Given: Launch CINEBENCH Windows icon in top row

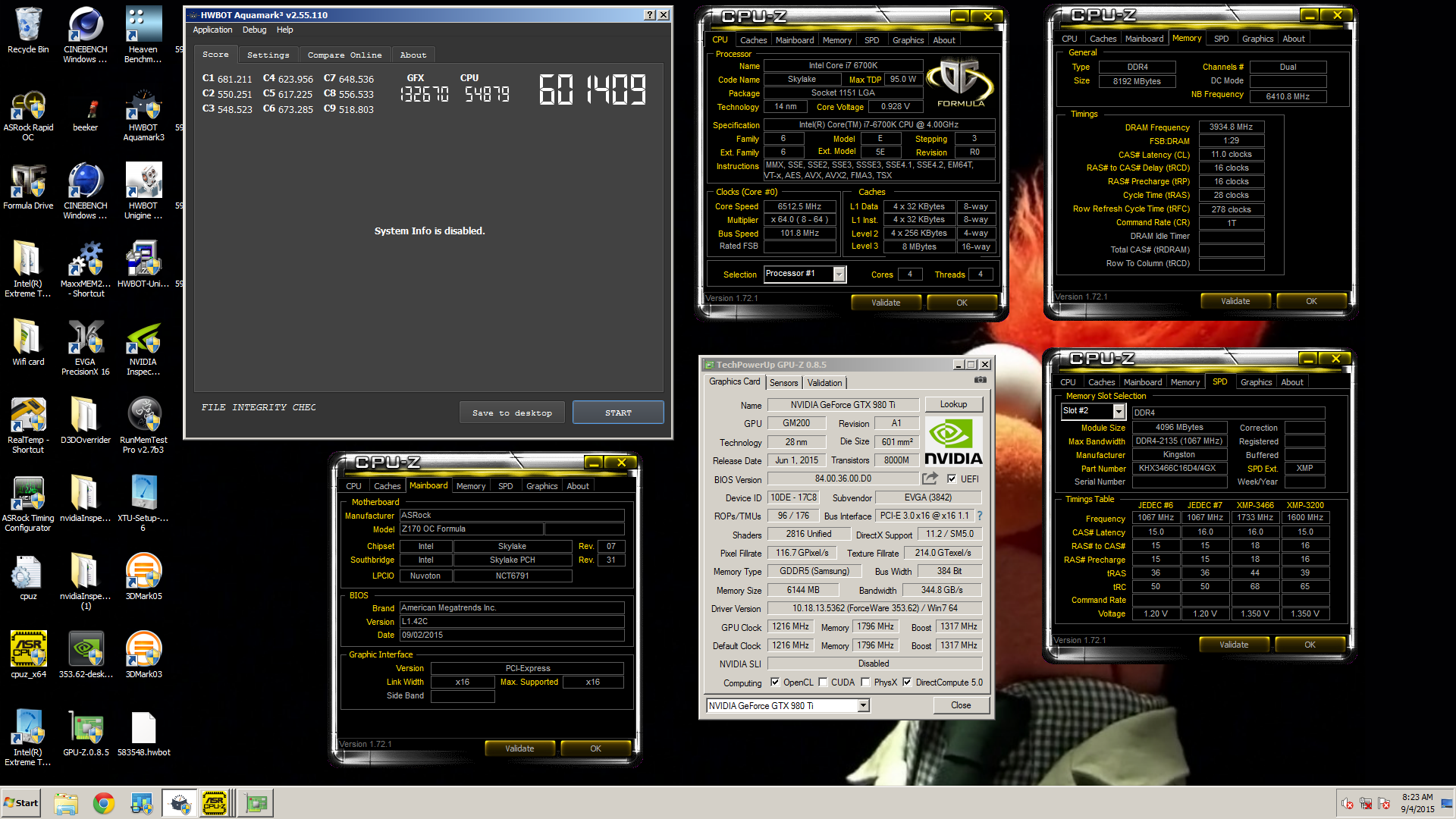Looking at the screenshot, I should pyautogui.click(x=85, y=35).
